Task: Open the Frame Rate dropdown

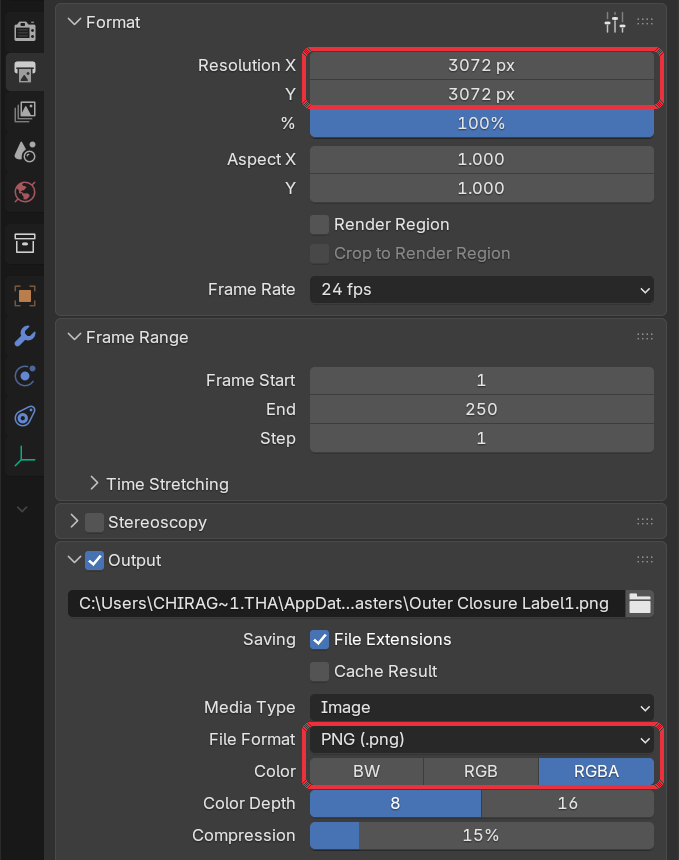Action: (482, 290)
